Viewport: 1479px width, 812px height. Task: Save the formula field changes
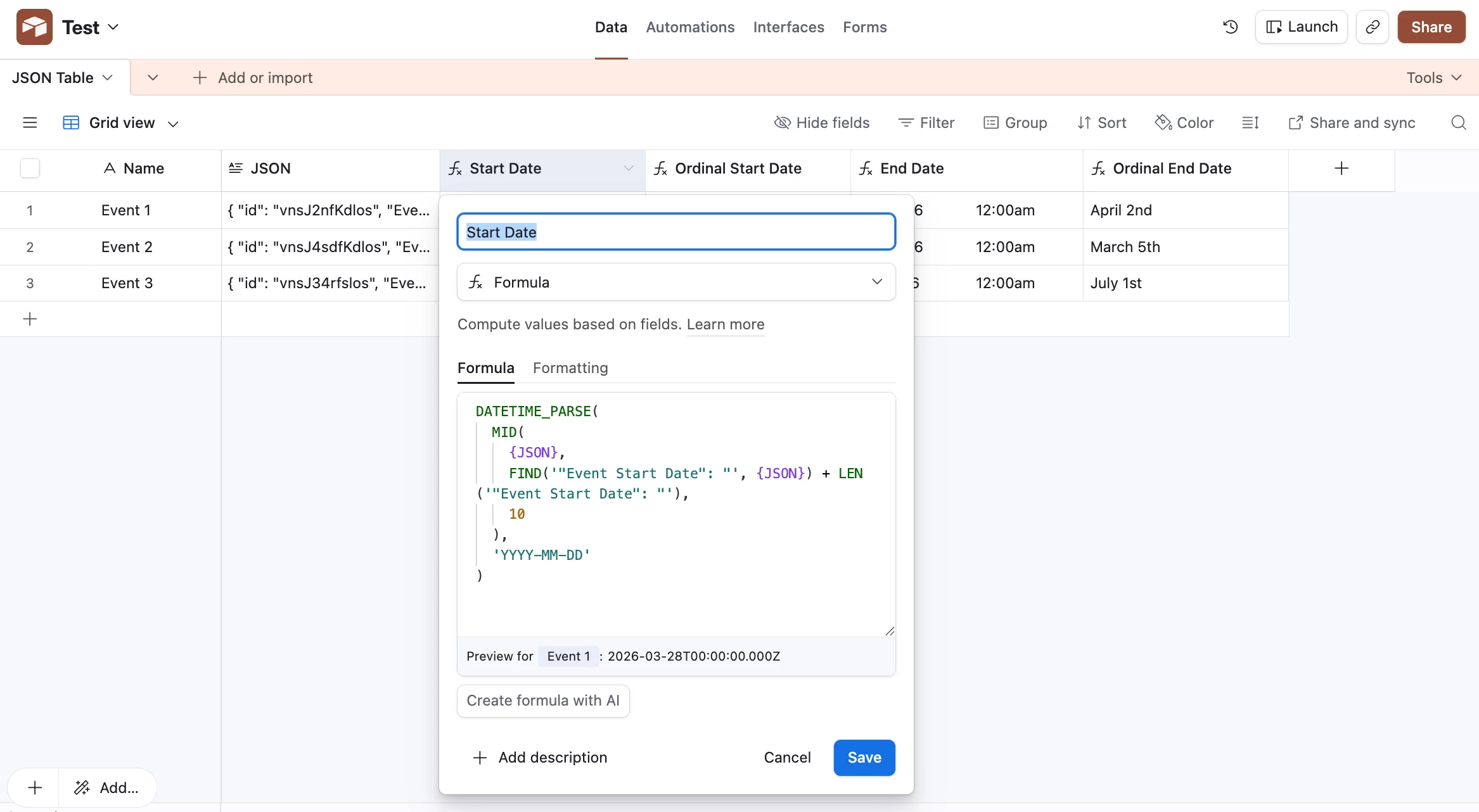point(864,758)
